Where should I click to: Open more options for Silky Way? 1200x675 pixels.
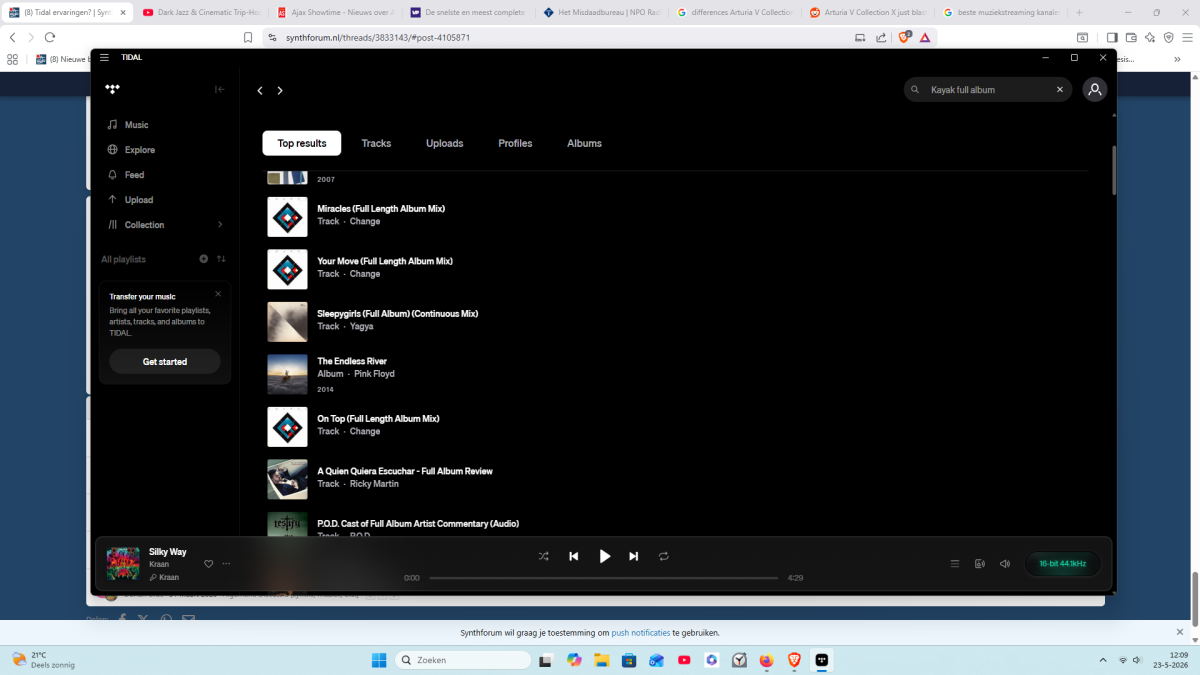click(x=226, y=564)
